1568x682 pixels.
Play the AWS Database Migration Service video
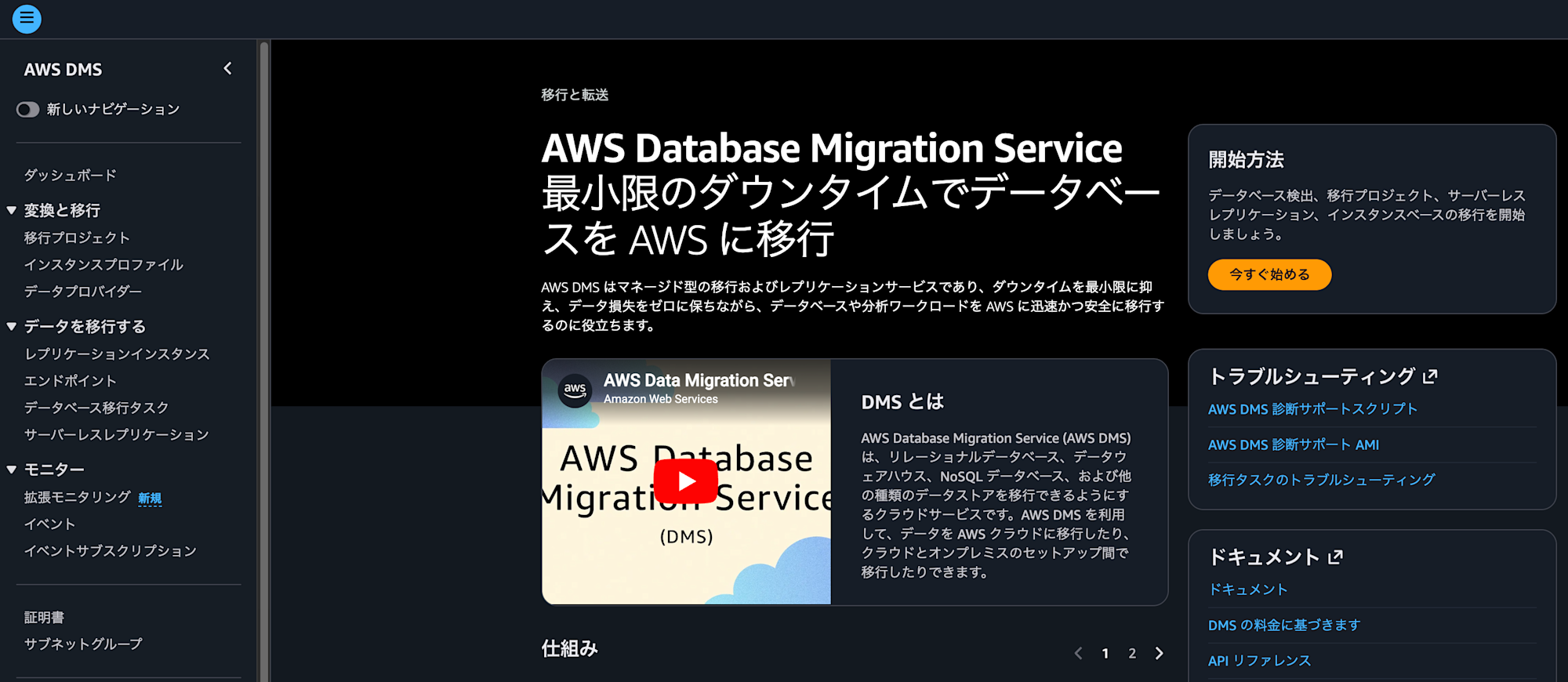pyautogui.click(x=686, y=481)
